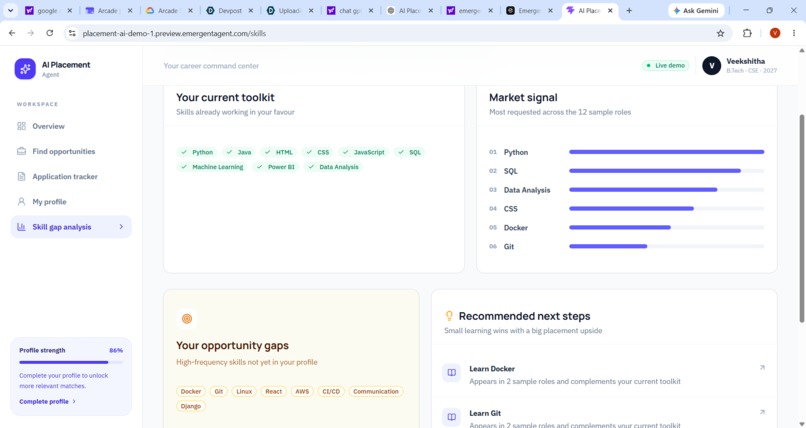Click the Data Analysis skill chip
Image resolution: width=806 pixels, height=428 pixels.
tap(333, 167)
